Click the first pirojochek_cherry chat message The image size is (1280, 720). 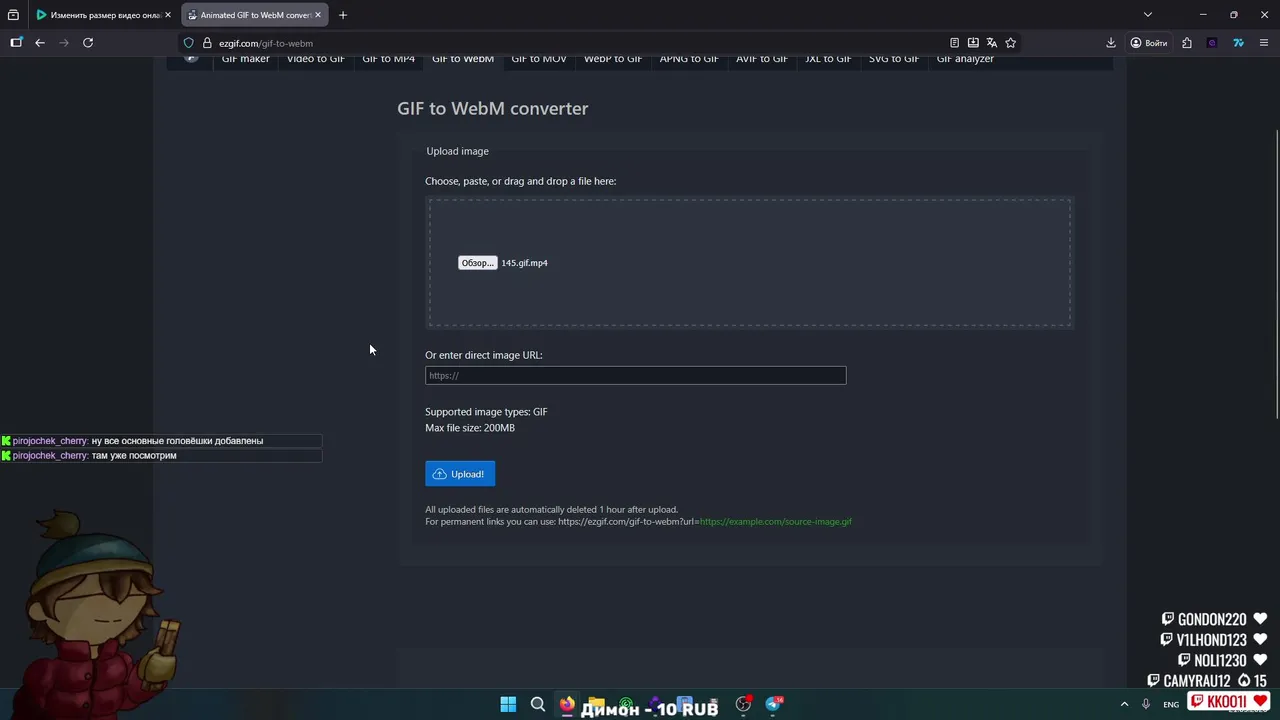pyautogui.click(x=161, y=441)
